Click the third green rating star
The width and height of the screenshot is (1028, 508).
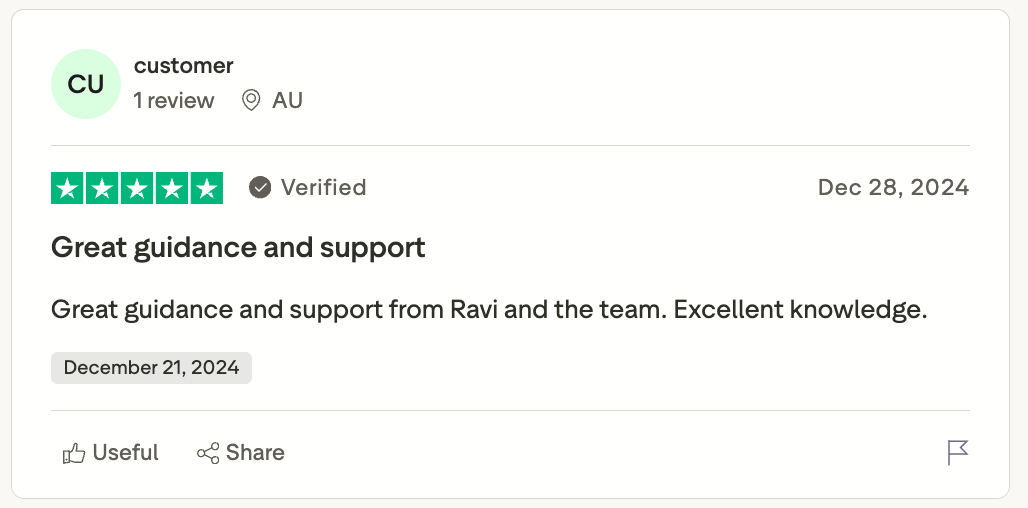pyautogui.click(x=137, y=188)
